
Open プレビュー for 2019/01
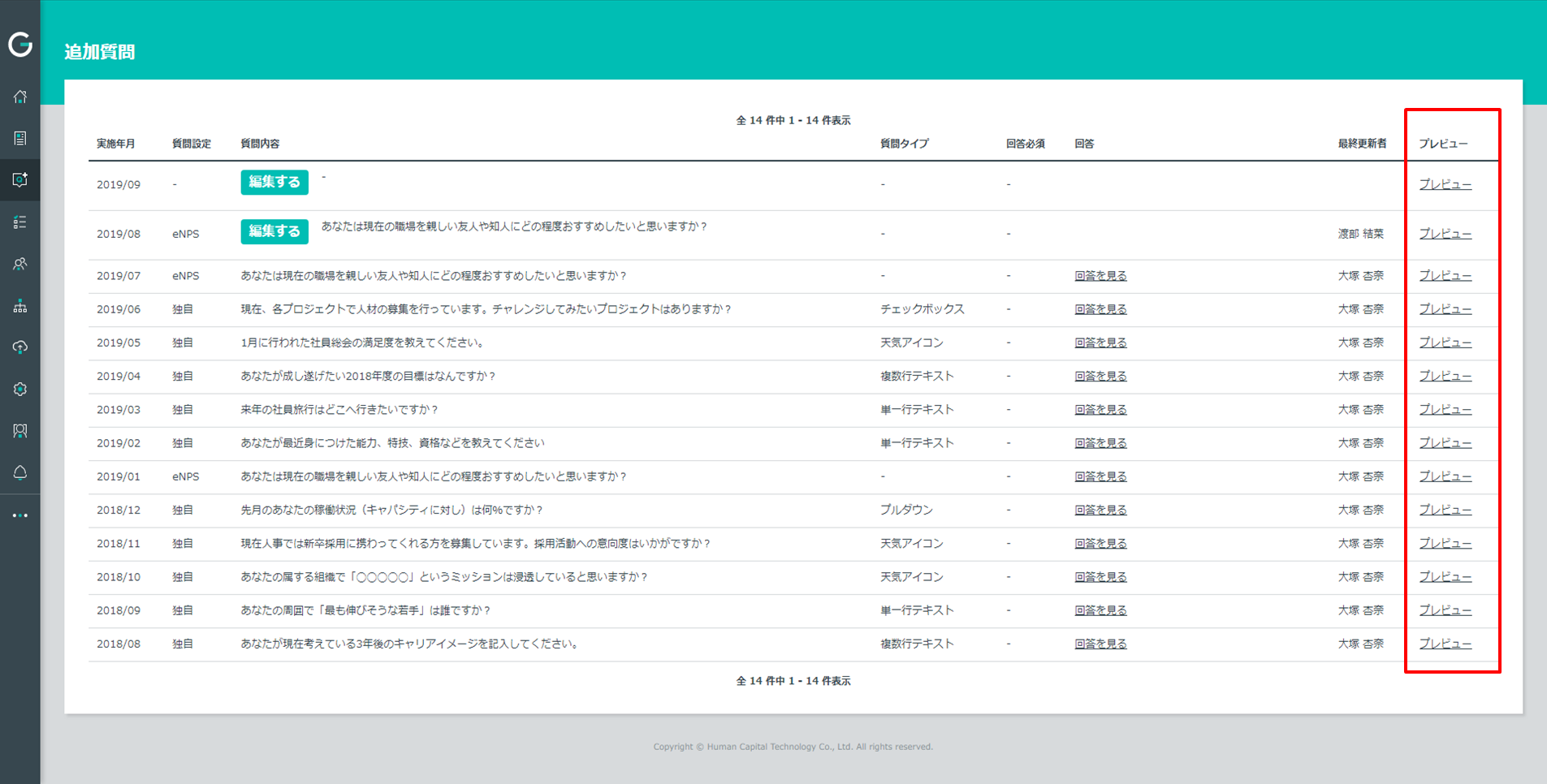[1445, 476]
